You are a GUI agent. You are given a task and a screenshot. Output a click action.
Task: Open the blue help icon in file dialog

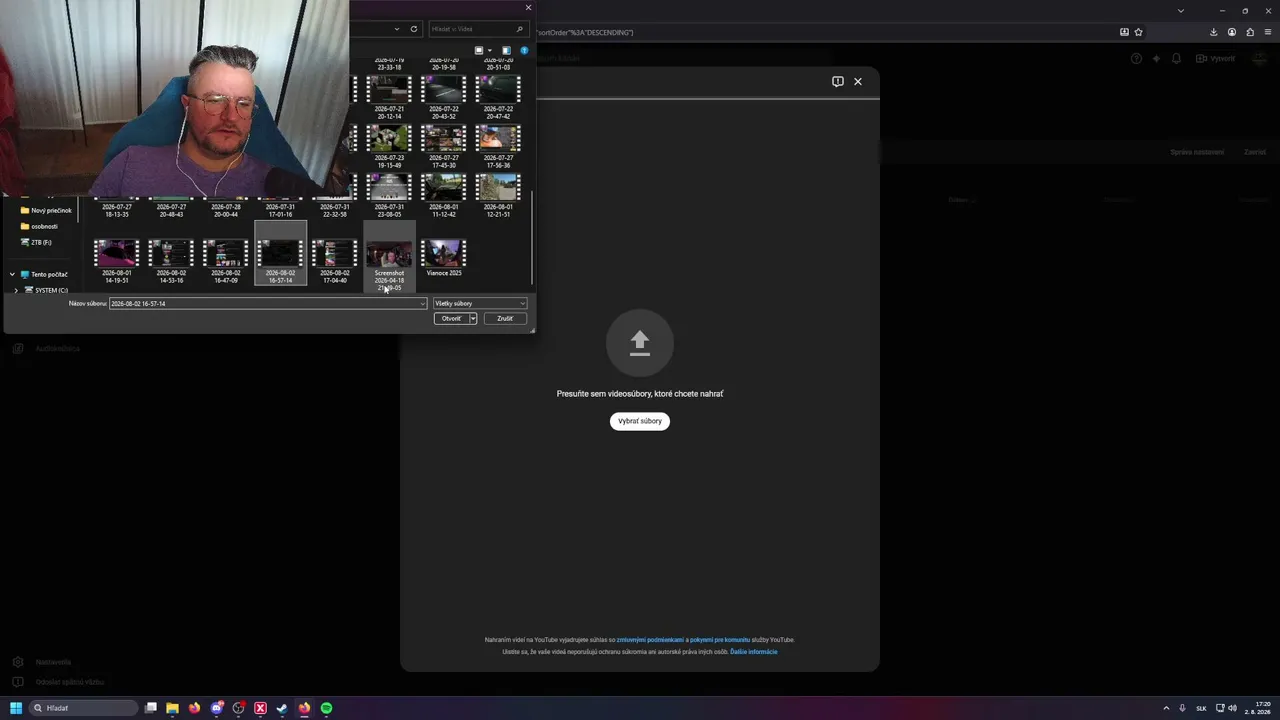(x=524, y=50)
